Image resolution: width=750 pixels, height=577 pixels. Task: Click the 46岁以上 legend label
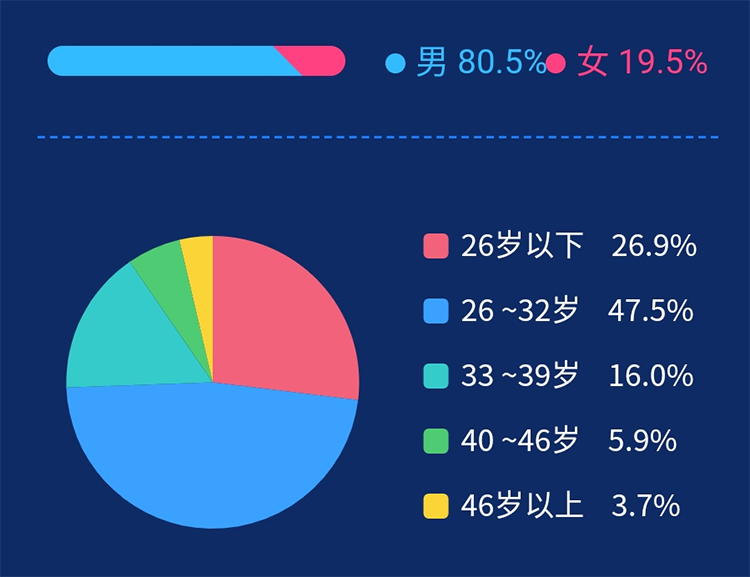click(x=522, y=506)
